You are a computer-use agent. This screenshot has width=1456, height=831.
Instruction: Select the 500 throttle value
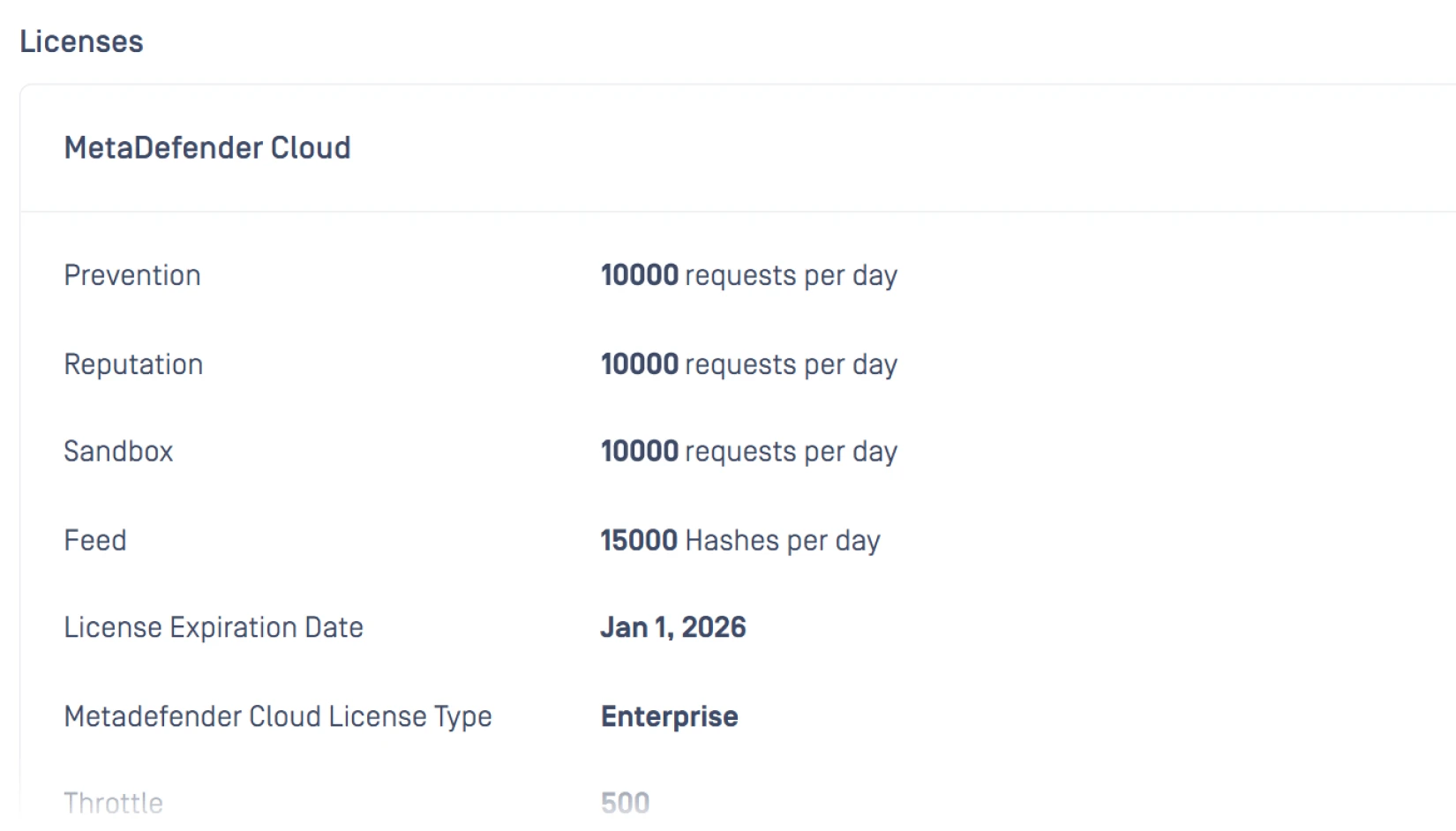[x=625, y=803]
